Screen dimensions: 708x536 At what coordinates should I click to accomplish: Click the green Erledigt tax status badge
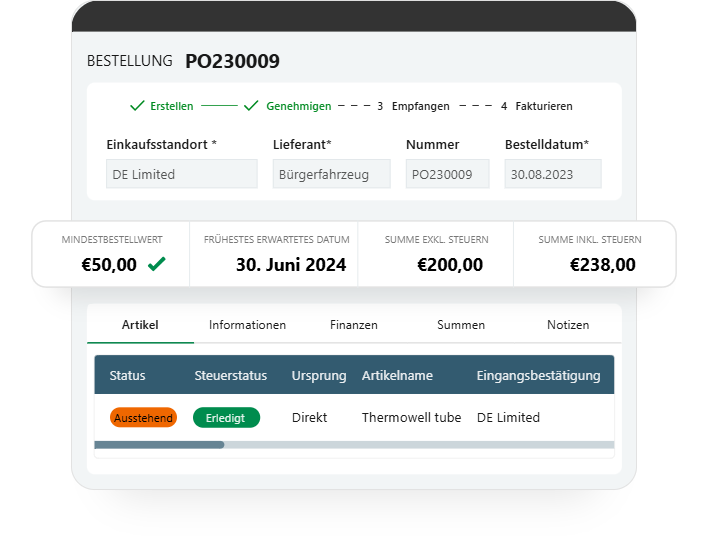pos(226,418)
